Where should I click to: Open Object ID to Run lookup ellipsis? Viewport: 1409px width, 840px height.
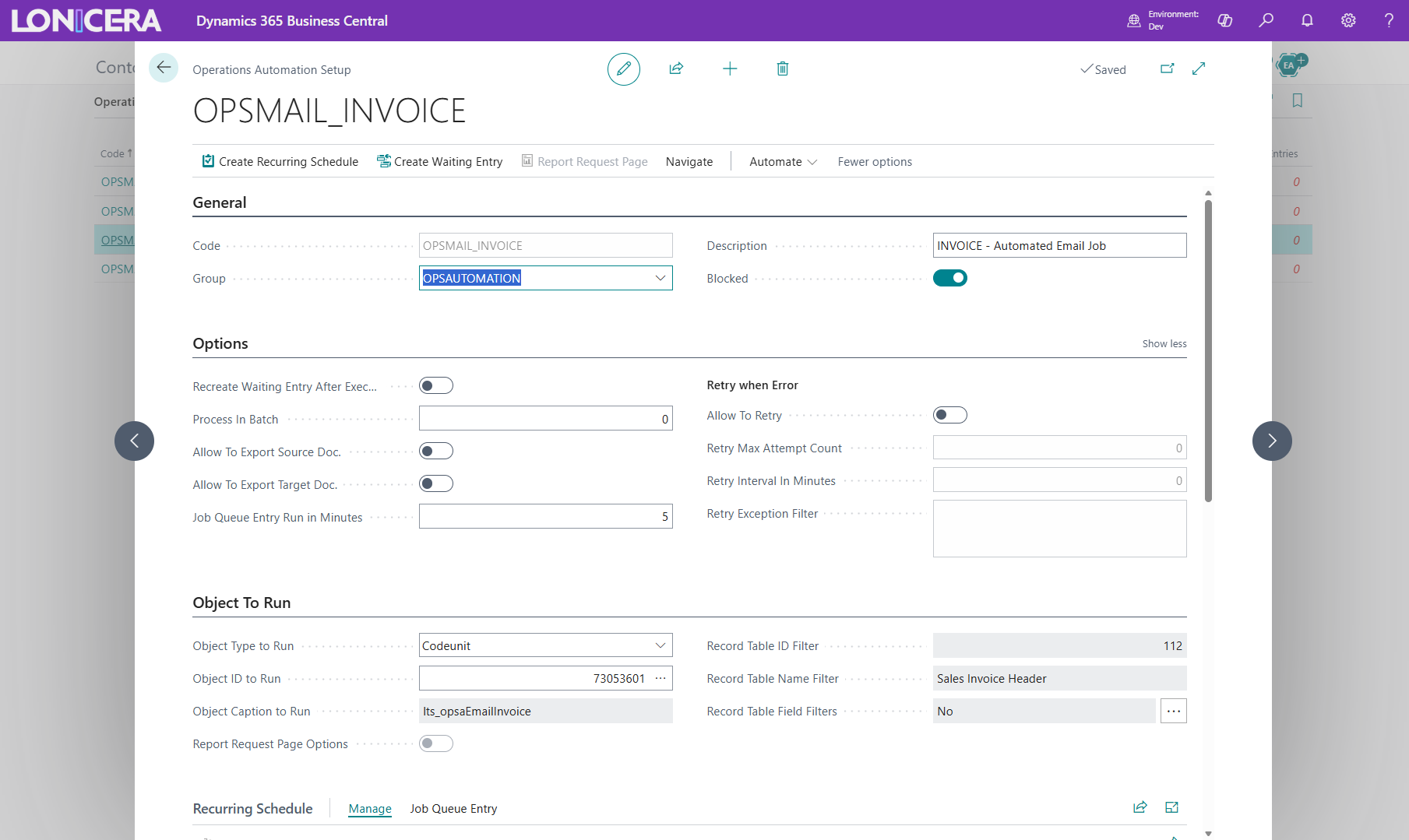pyautogui.click(x=660, y=678)
